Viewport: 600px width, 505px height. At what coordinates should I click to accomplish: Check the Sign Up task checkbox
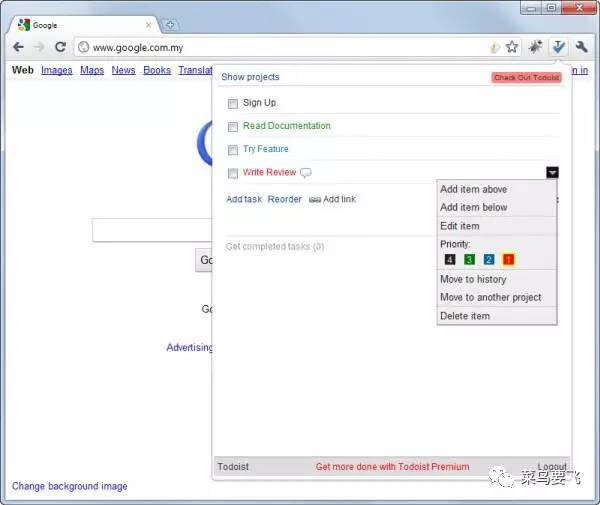click(233, 103)
